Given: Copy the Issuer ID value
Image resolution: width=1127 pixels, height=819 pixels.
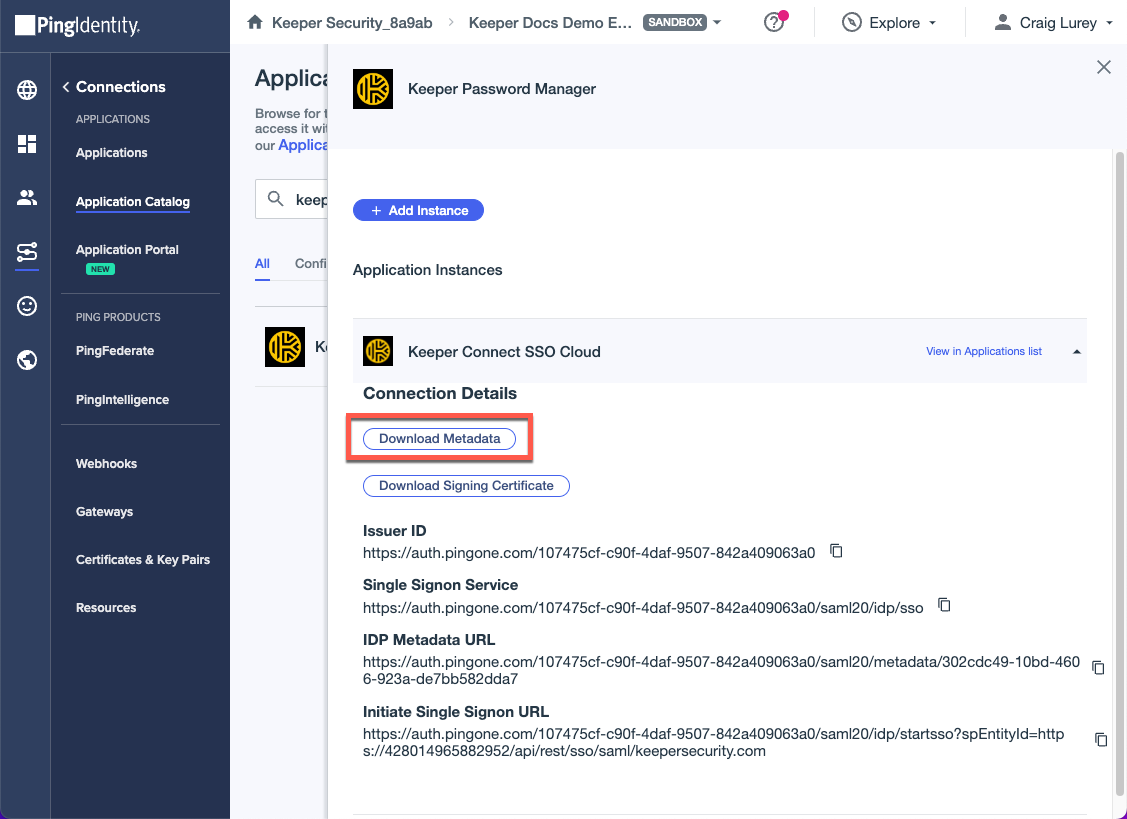Looking at the screenshot, I should point(836,551).
